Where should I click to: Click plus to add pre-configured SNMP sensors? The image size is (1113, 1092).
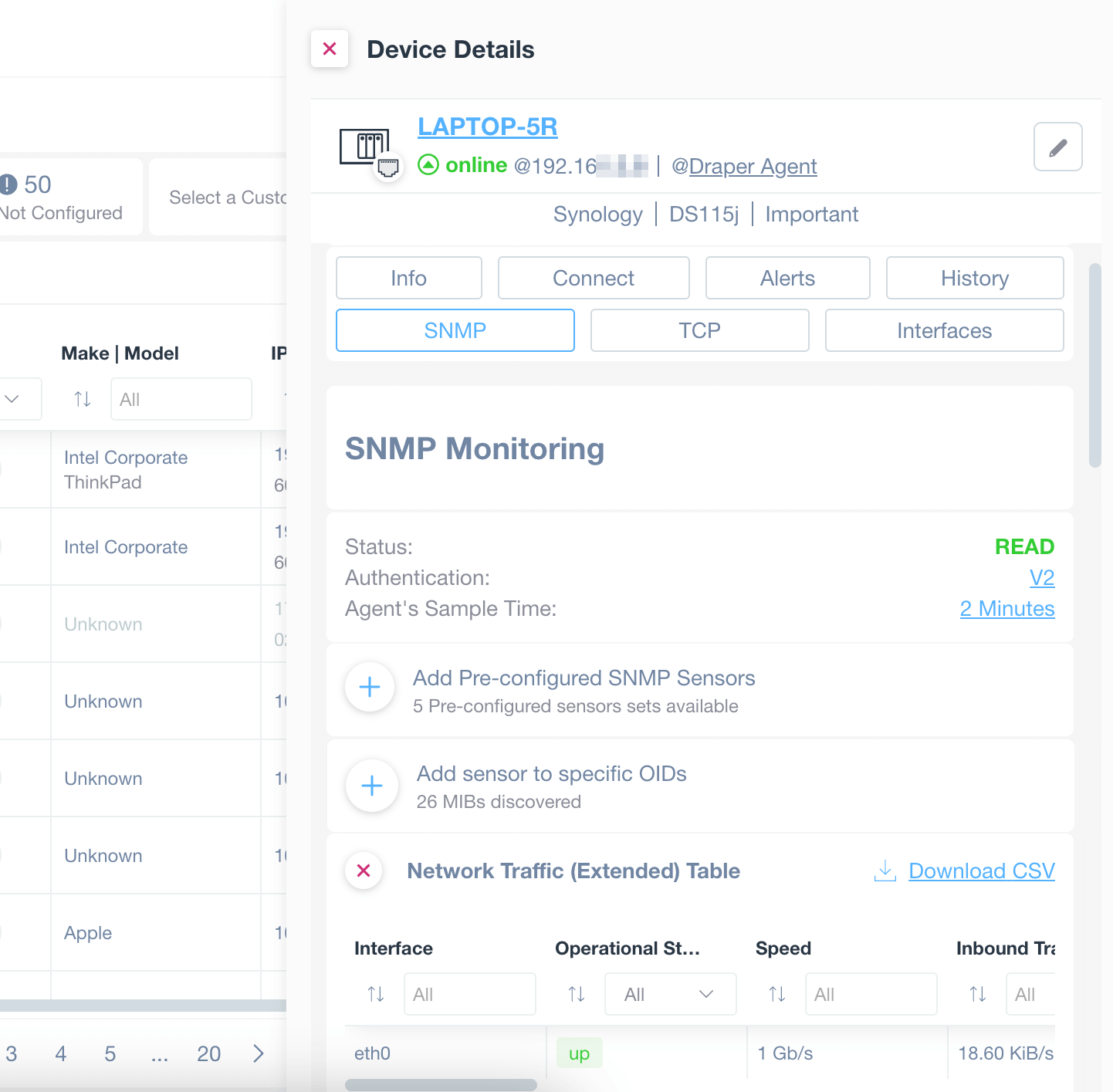(x=370, y=687)
